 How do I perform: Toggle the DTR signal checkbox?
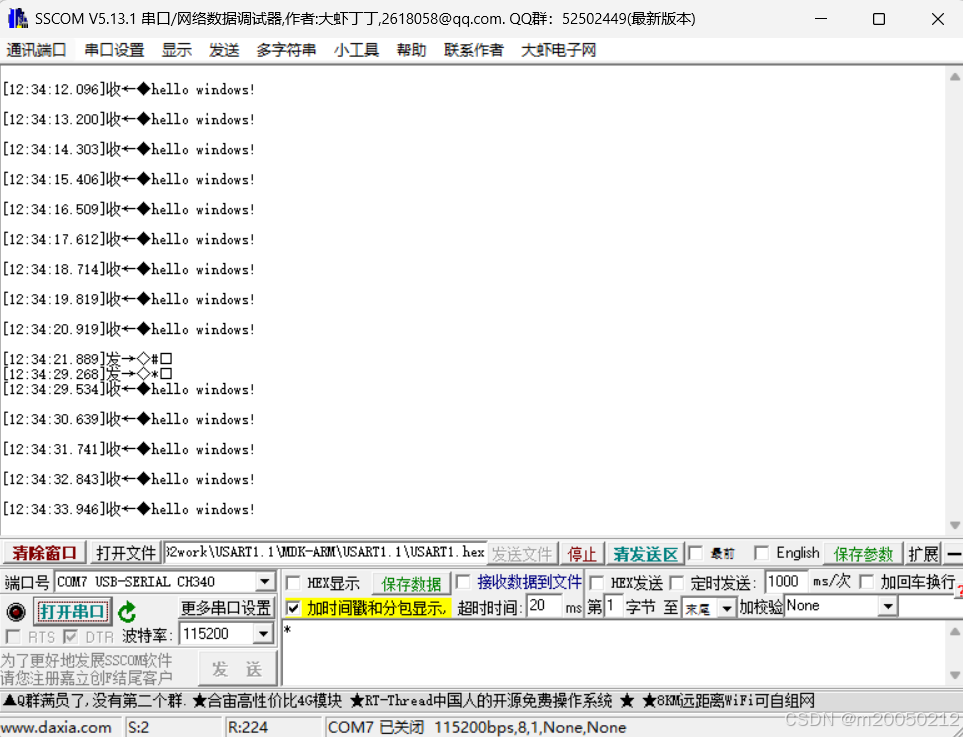73,634
